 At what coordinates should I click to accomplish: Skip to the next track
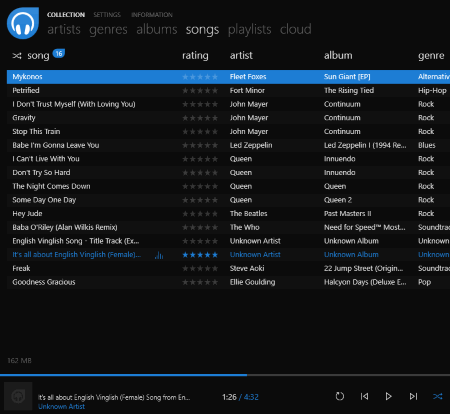tap(413, 396)
